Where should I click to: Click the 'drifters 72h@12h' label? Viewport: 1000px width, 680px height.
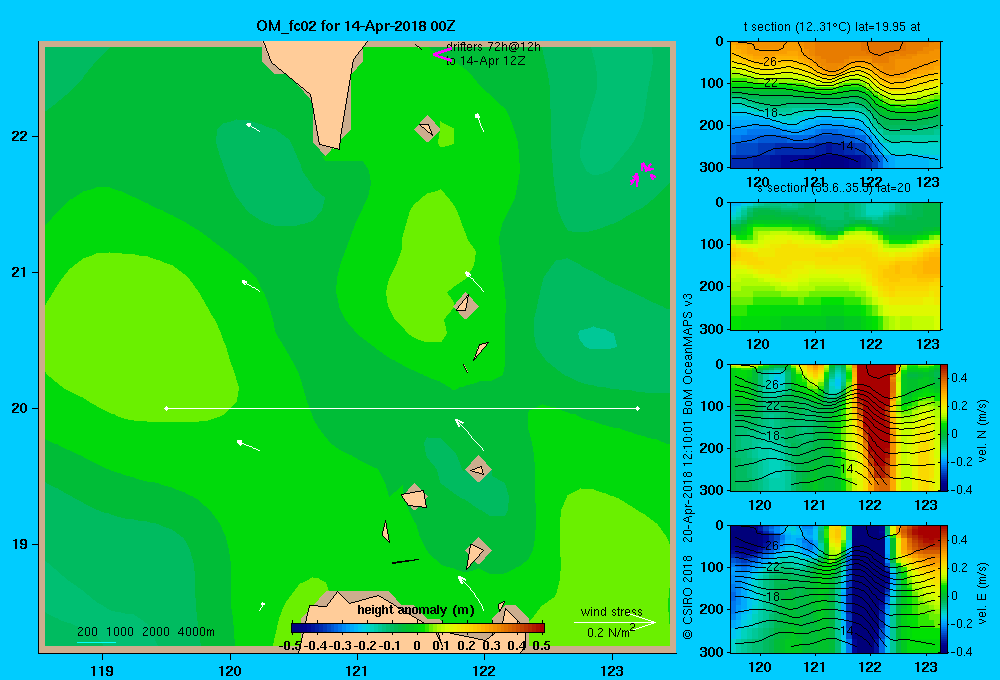[493, 47]
